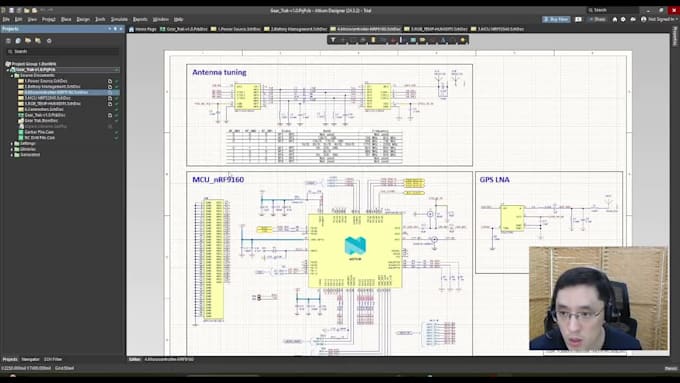Click the top Search field in the title bar
Image resolution: width=680 pixels, height=383 pixels.
613,10
